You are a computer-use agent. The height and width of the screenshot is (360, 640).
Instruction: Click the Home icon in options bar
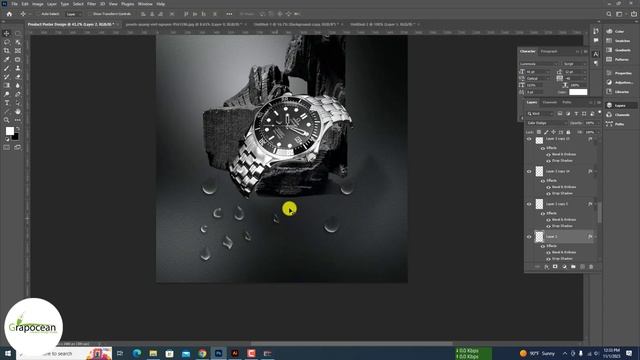click(x=9, y=14)
